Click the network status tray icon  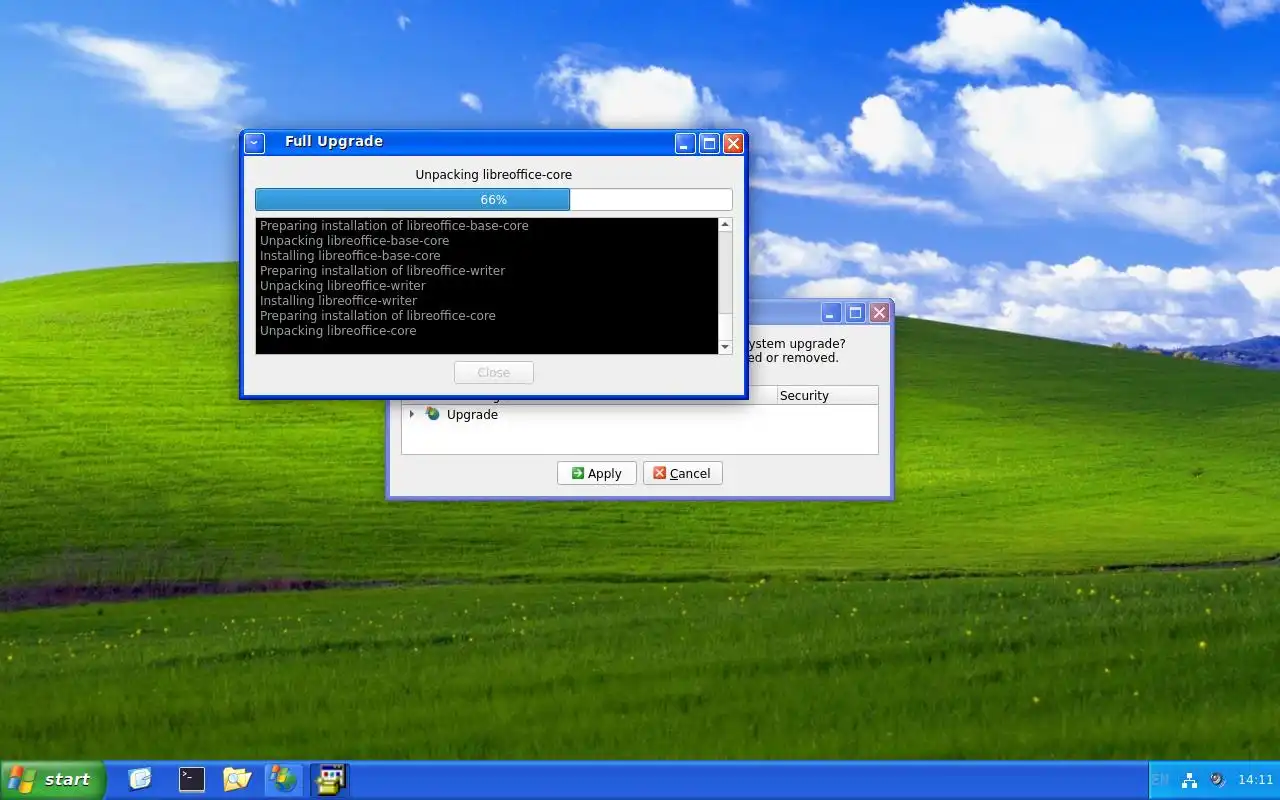[x=1189, y=780]
